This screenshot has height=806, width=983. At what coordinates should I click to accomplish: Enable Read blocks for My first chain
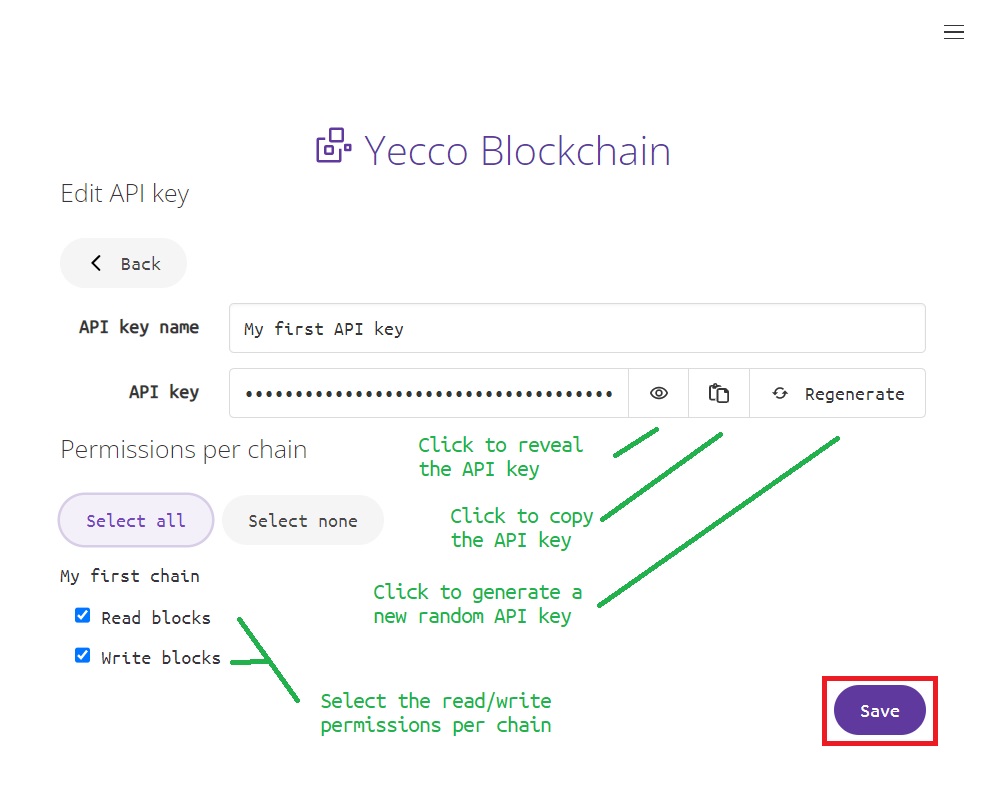pyautogui.click(x=82, y=615)
